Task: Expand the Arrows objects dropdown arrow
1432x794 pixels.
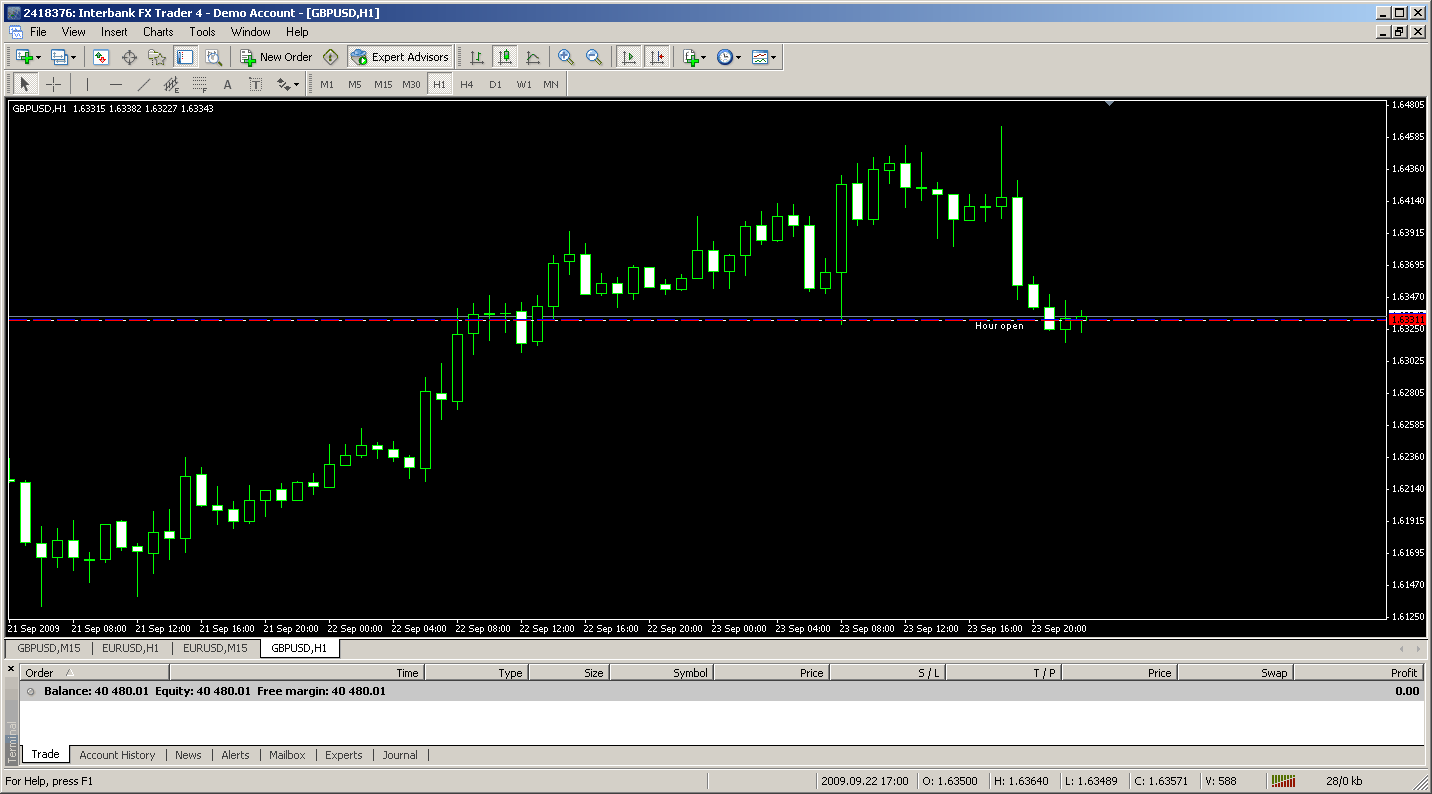Action: click(297, 85)
